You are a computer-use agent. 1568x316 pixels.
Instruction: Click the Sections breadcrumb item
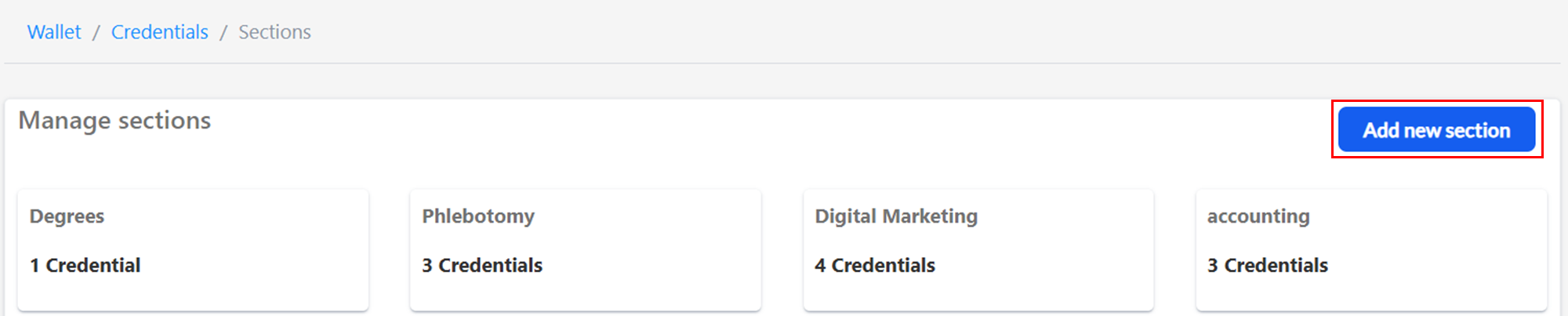(x=274, y=32)
